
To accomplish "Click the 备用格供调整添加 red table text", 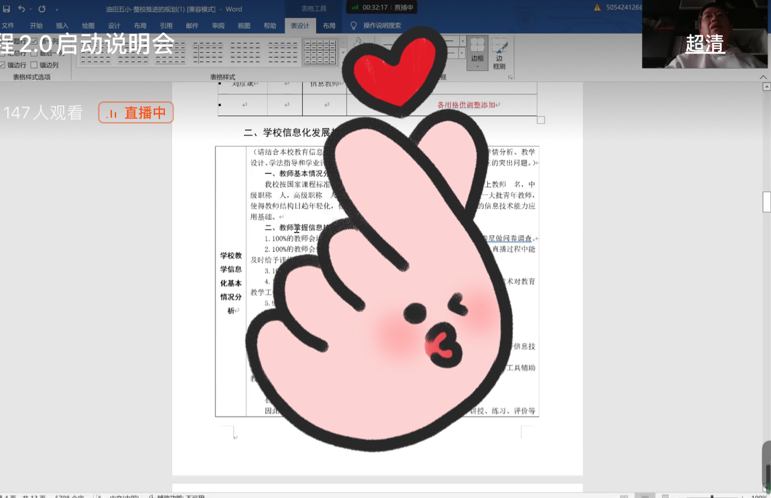I will 469,105.
